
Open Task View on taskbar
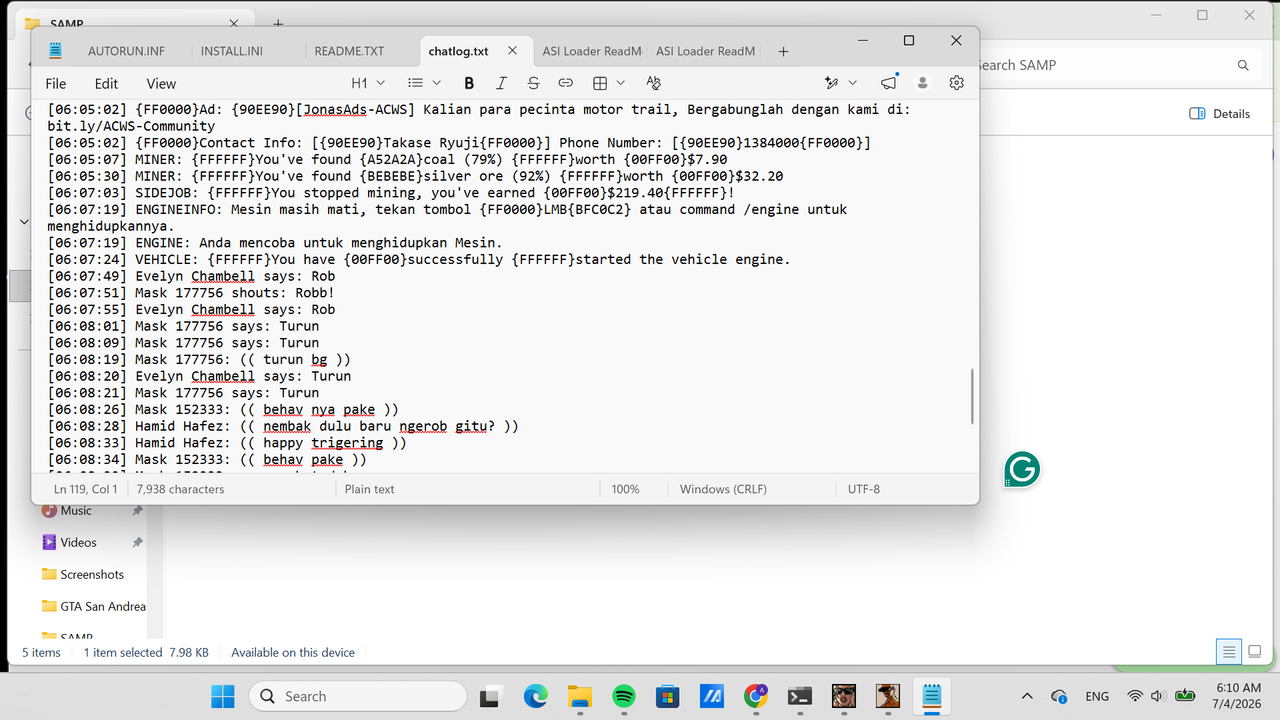(x=490, y=696)
